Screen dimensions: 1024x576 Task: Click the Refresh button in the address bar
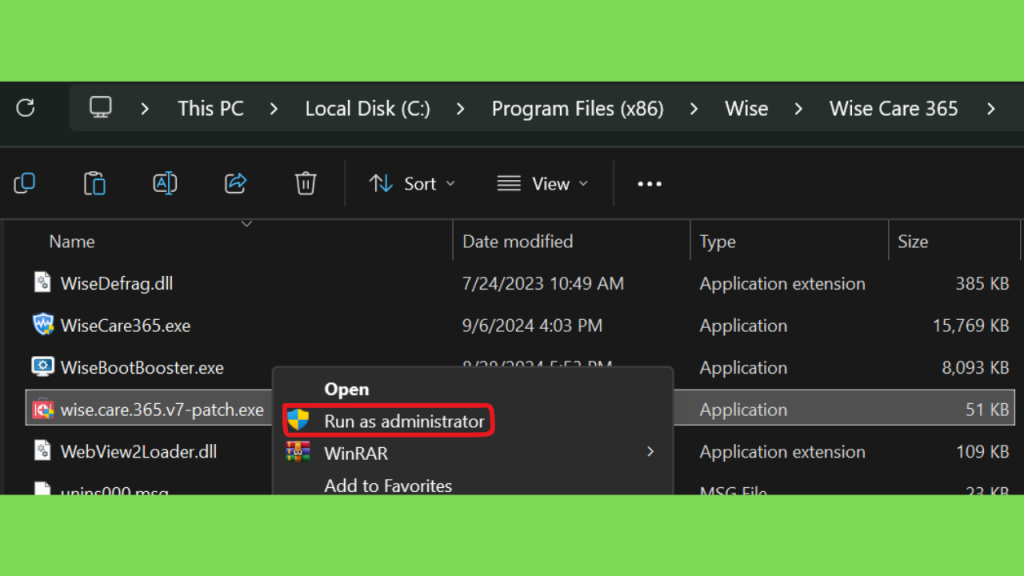(x=26, y=108)
